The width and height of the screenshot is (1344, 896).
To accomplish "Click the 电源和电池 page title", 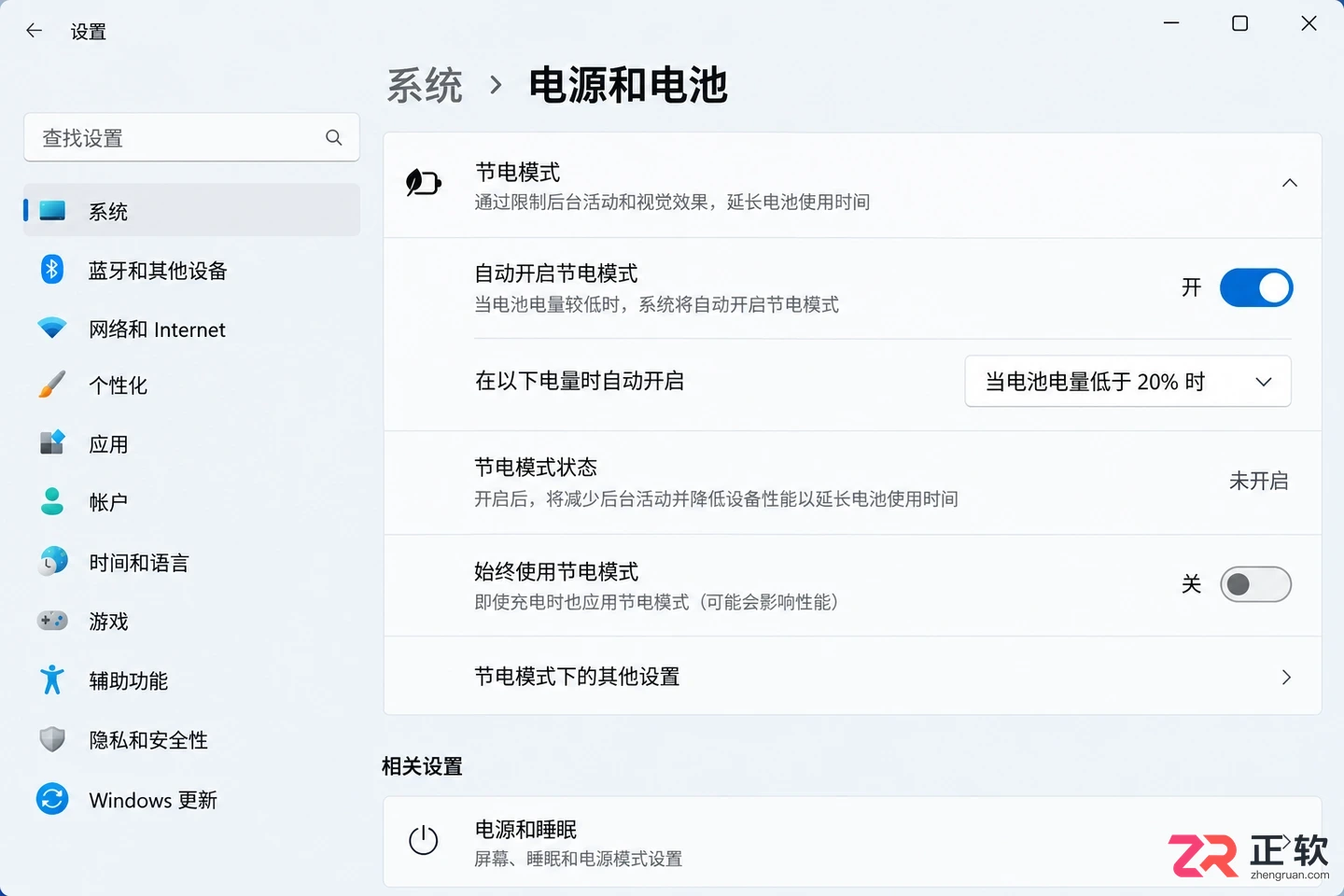I will tap(627, 85).
